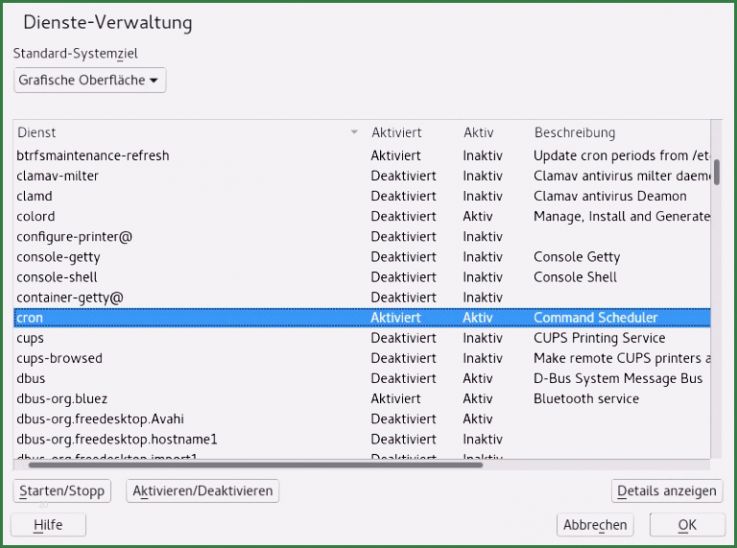Viewport: 737px width, 548px height.
Task: Click the vertical scrollbar thumb
Action: [x=716, y=170]
